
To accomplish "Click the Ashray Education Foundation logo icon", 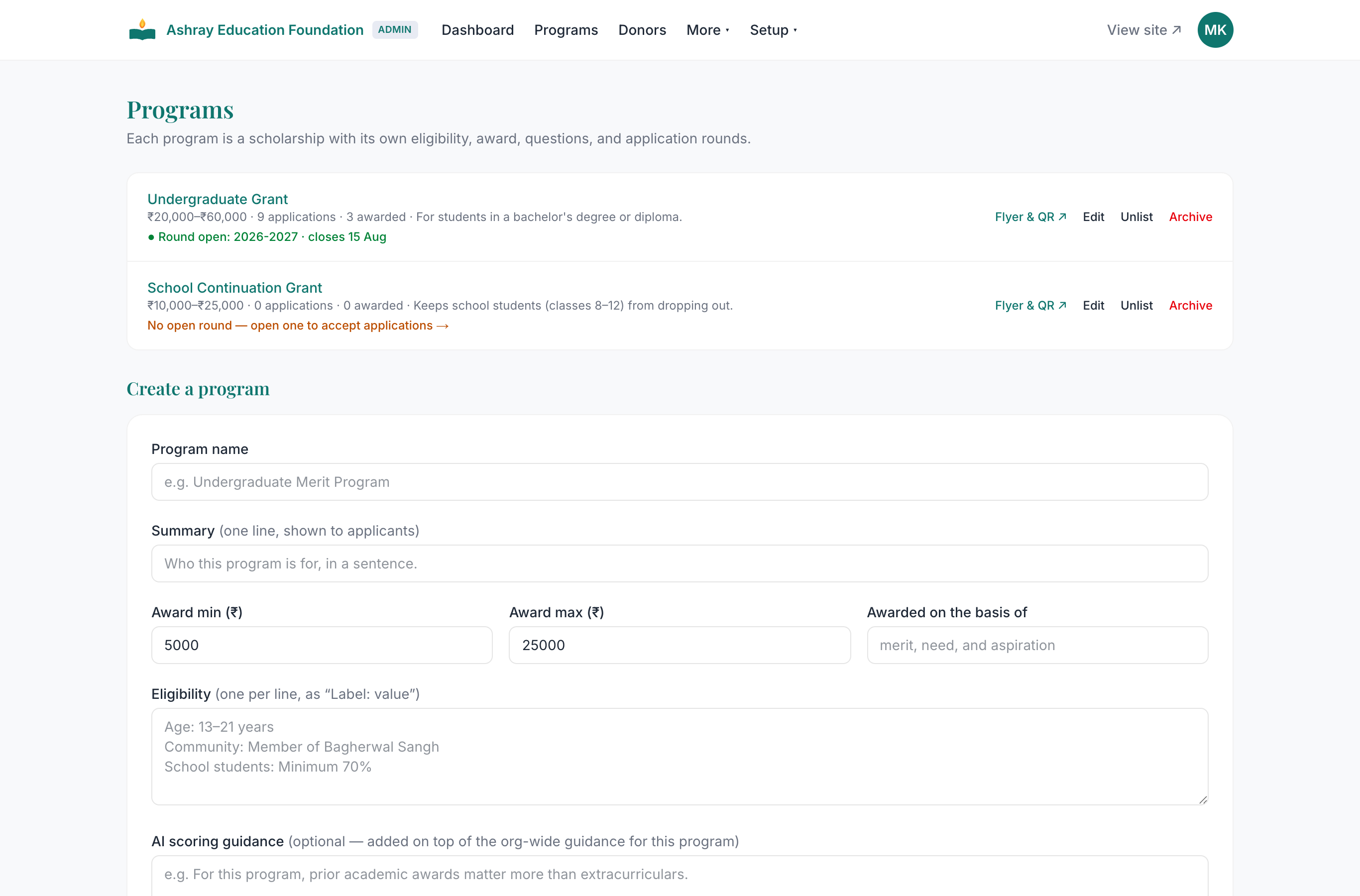I will pos(142,30).
